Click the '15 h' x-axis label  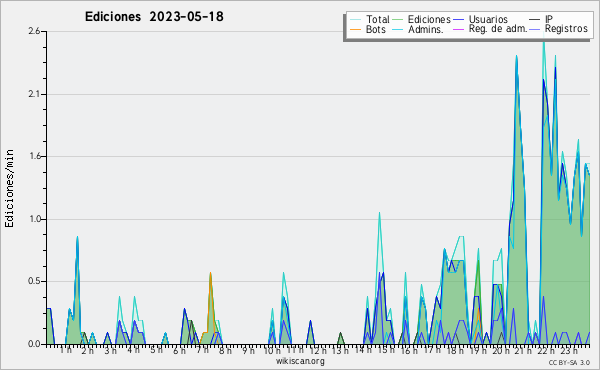386,350
